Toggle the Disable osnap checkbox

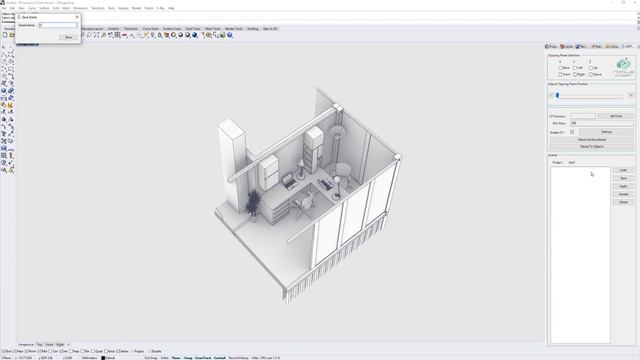click(149, 351)
